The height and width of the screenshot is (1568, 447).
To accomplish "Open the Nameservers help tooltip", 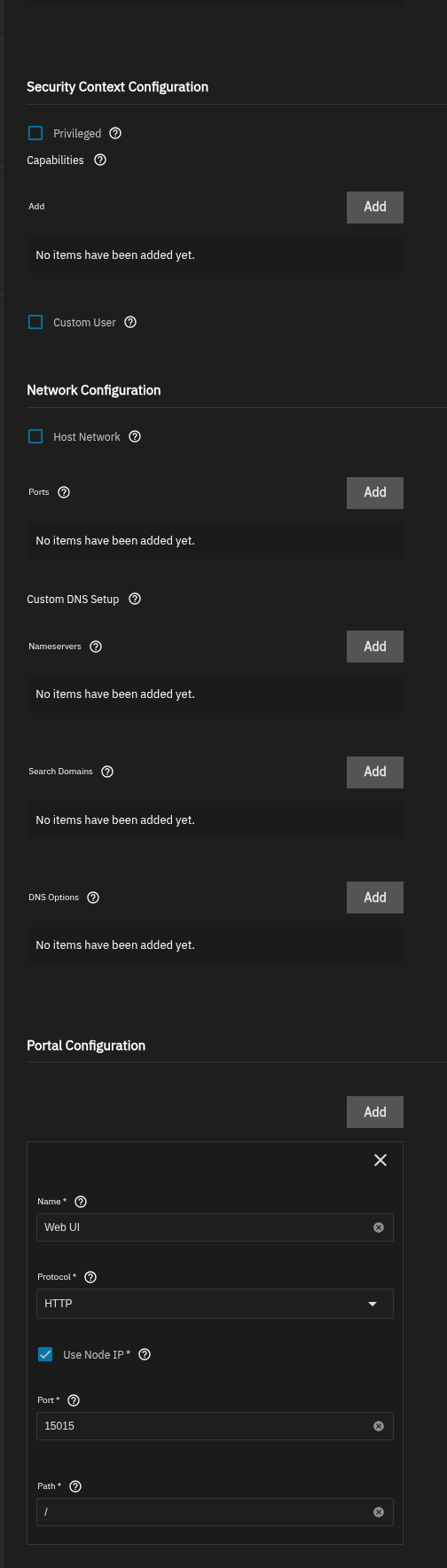I will click(x=96, y=647).
